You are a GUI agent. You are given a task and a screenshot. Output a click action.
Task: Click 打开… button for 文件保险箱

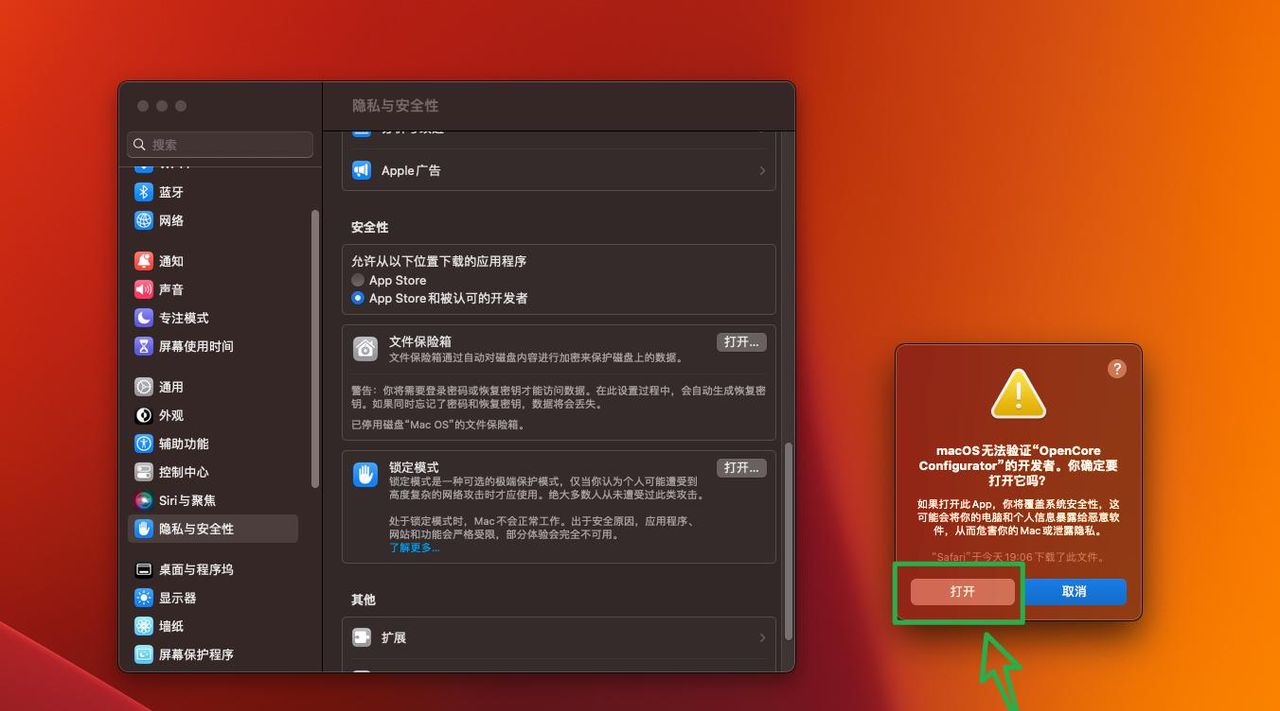coord(741,342)
